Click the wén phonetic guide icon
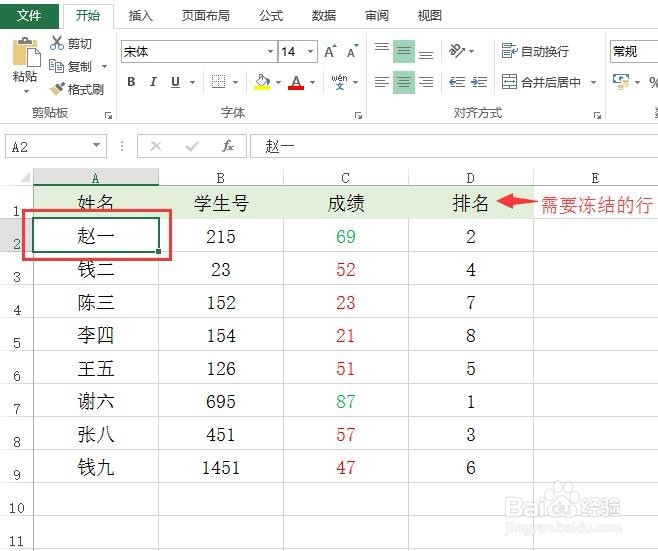The image size is (658, 551). click(x=339, y=82)
